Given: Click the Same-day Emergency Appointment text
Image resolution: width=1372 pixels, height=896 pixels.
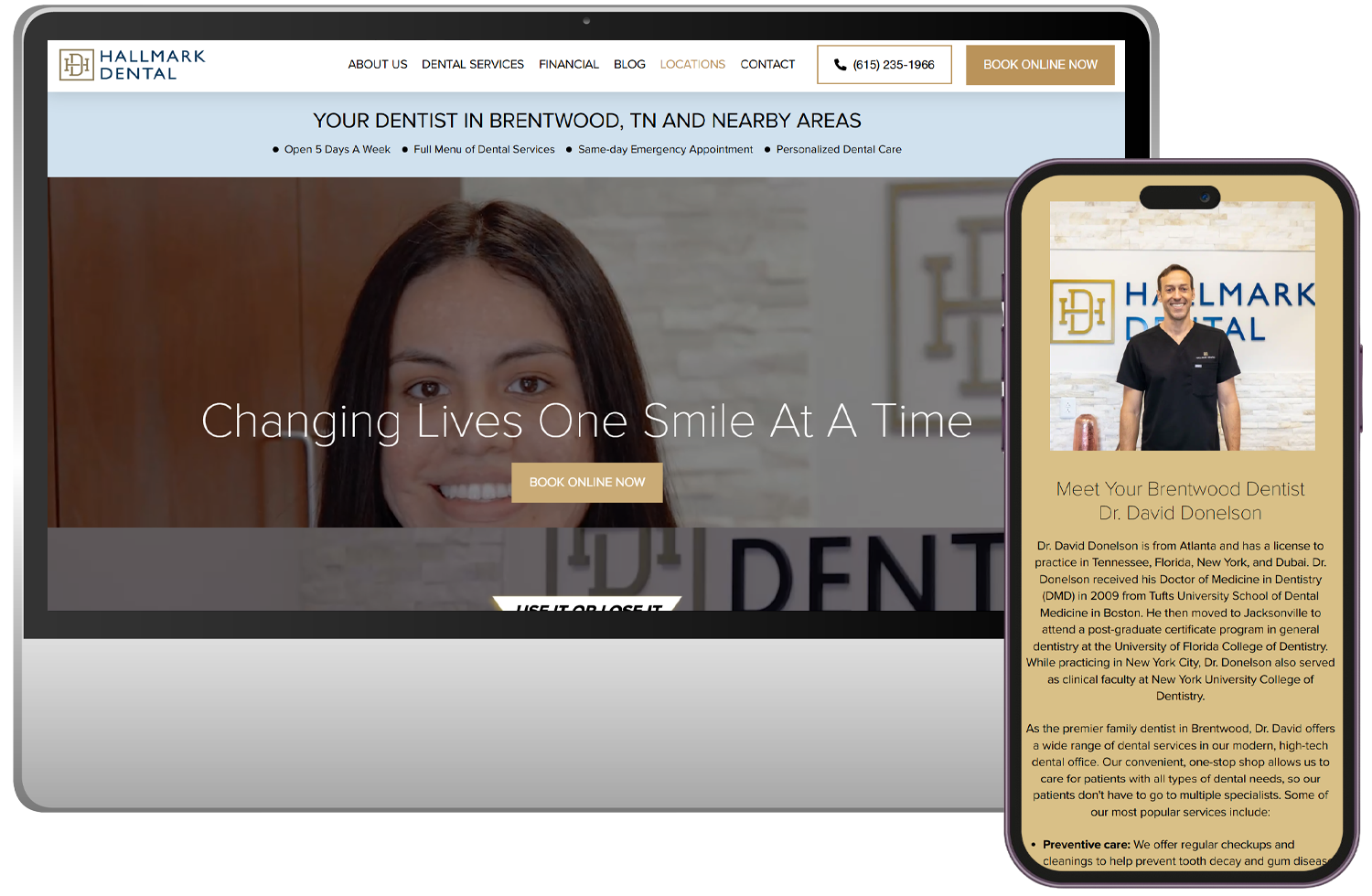Looking at the screenshot, I should [x=665, y=150].
